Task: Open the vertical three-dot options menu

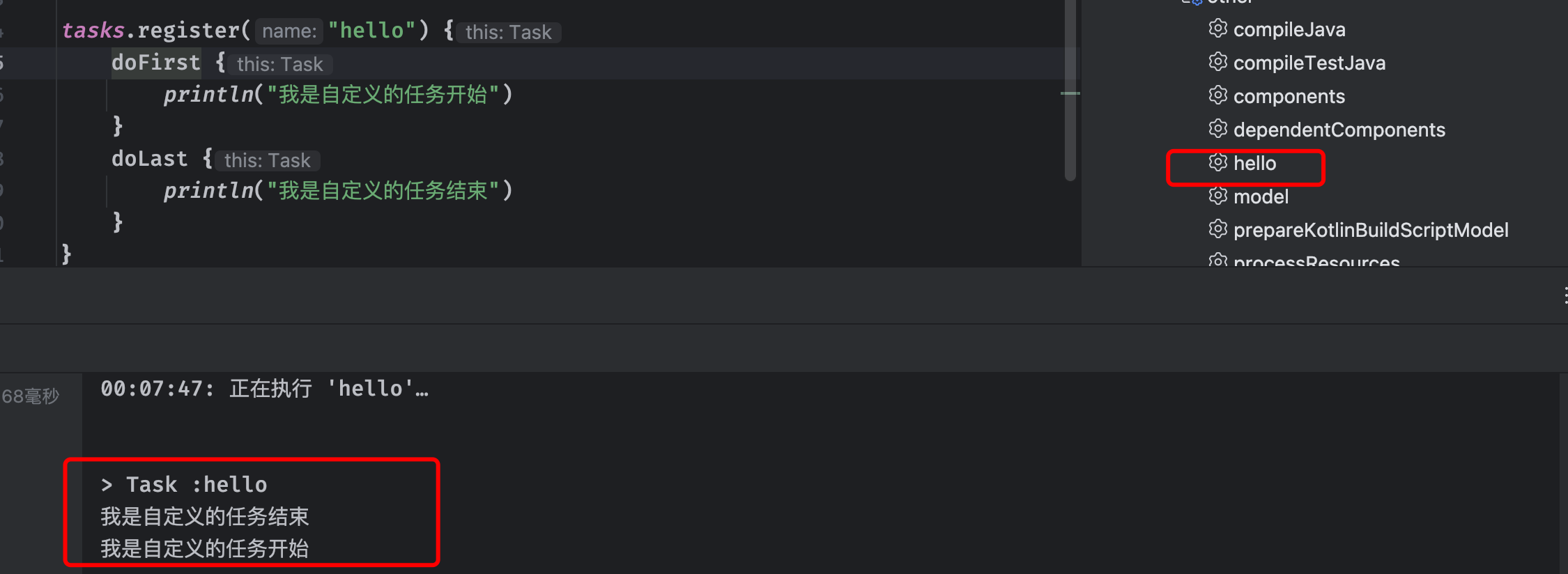Action: 1565,295
